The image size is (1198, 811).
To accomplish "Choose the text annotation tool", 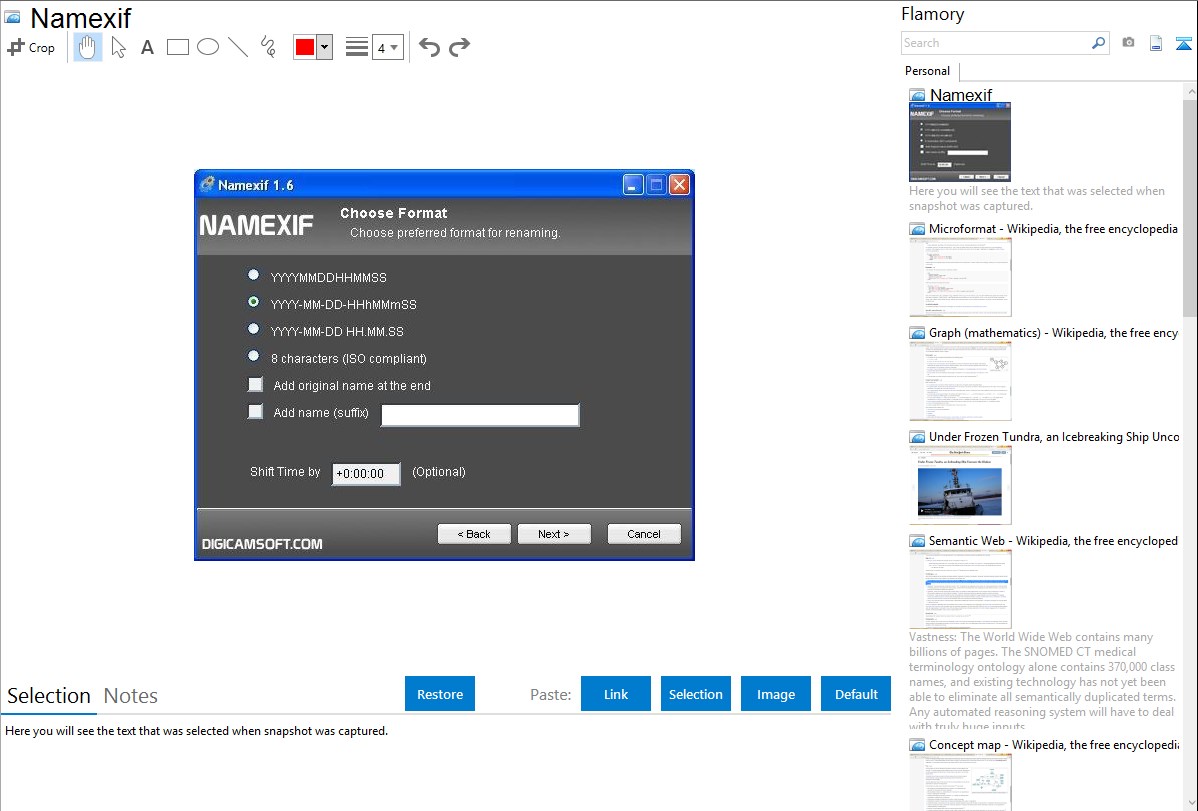I will 147,47.
